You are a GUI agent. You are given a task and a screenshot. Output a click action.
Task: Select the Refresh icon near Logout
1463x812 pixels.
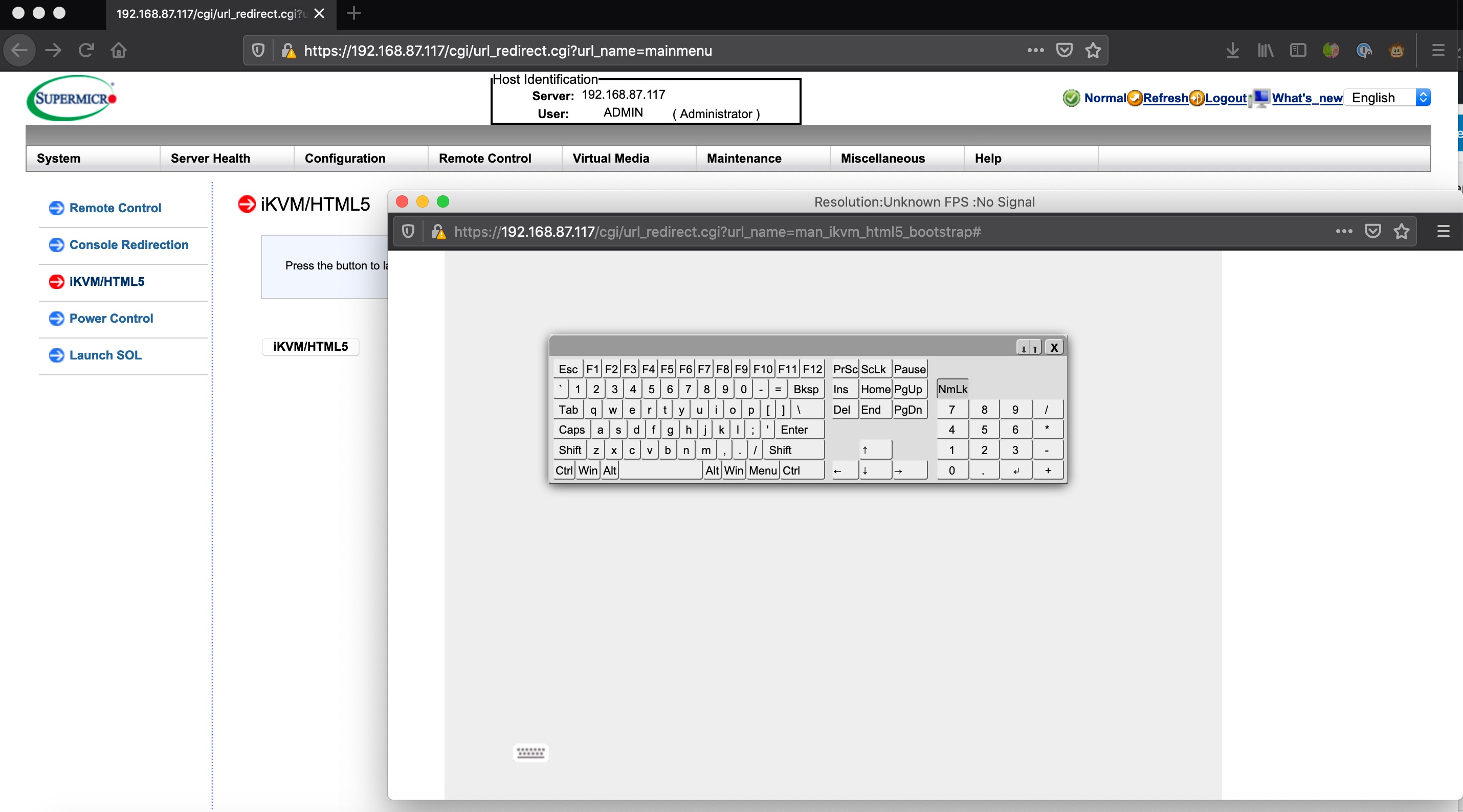(1135, 98)
